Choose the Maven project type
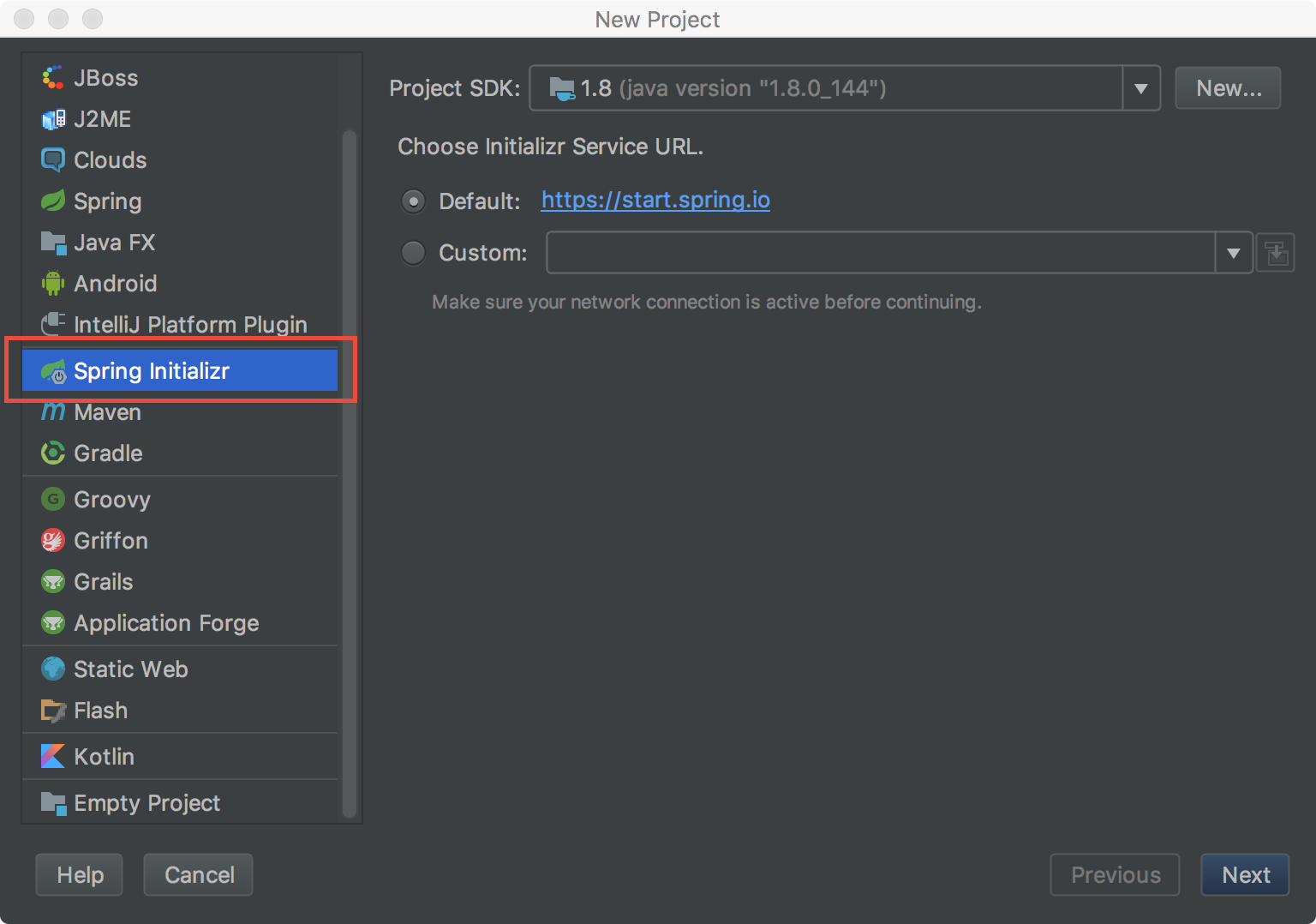The height and width of the screenshot is (924, 1316). coord(180,412)
